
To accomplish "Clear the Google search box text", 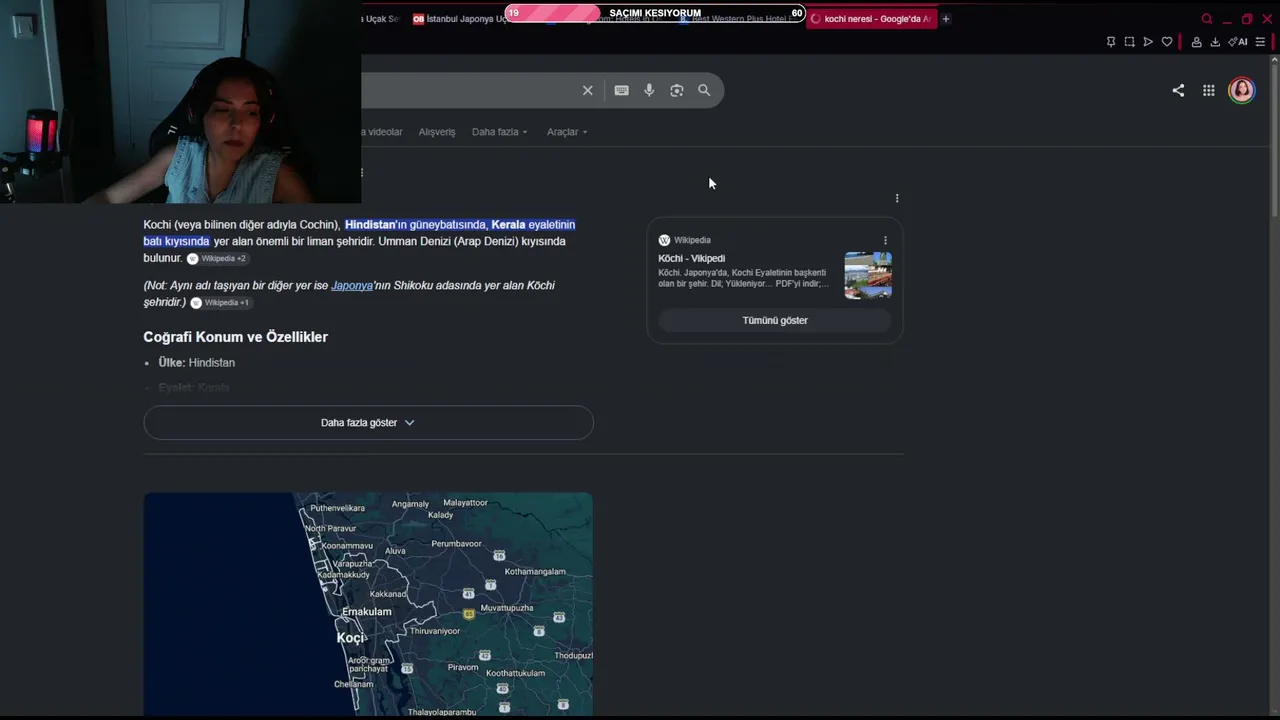I will 587,90.
